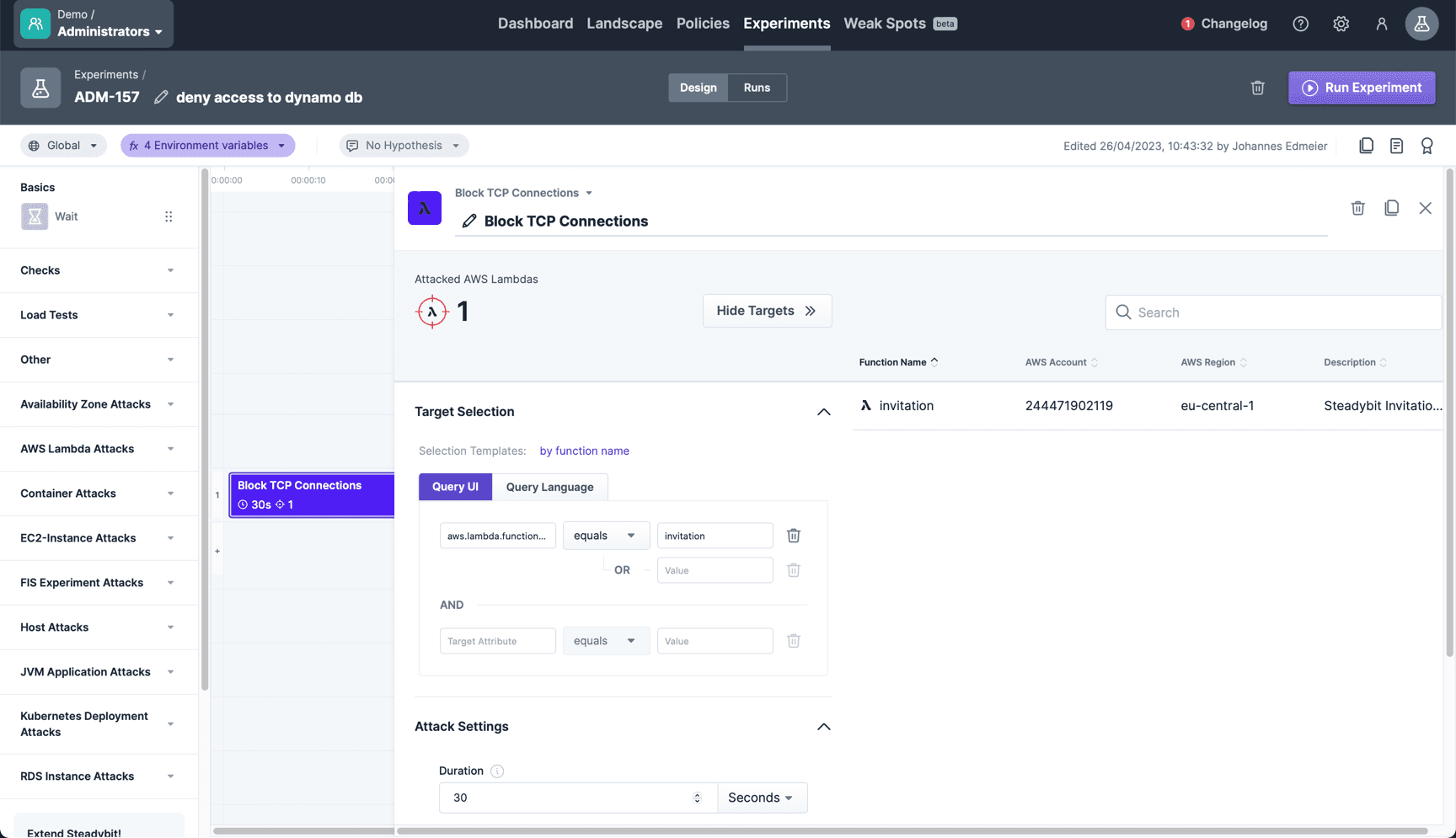Open the help question mark icon
The width and height of the screenshot is (1456, 838).
[x=1300, y=24]
